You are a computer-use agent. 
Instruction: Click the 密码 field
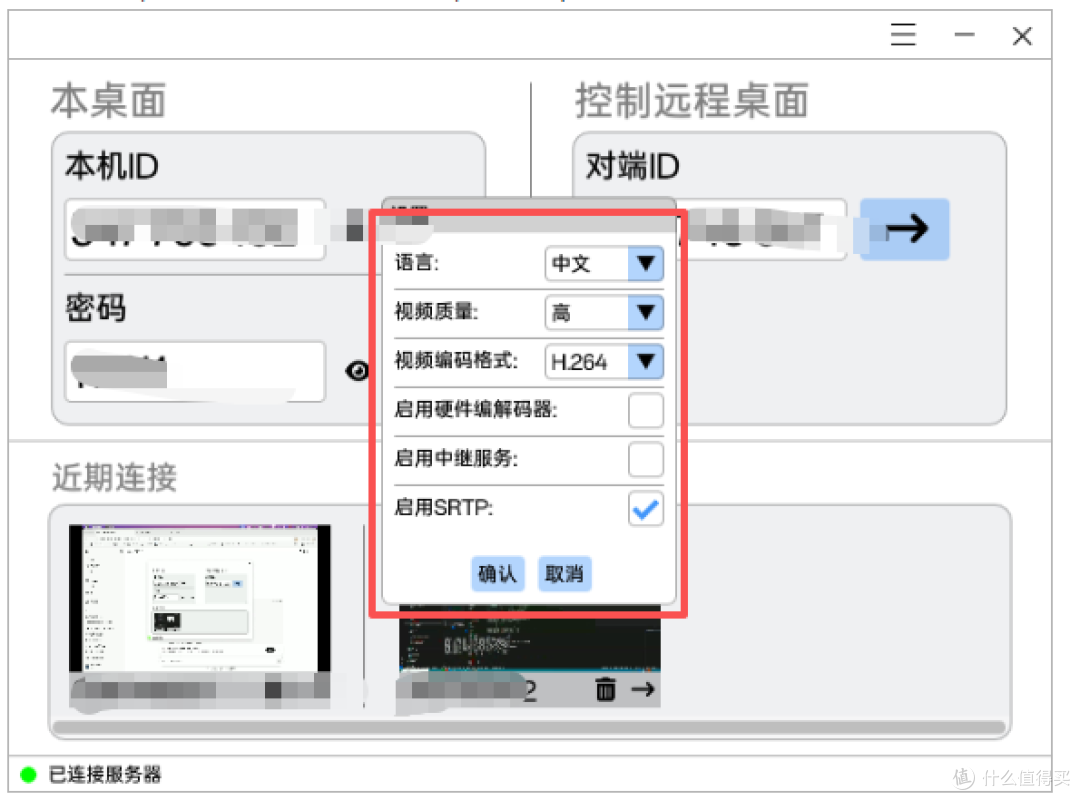(195, 371)
